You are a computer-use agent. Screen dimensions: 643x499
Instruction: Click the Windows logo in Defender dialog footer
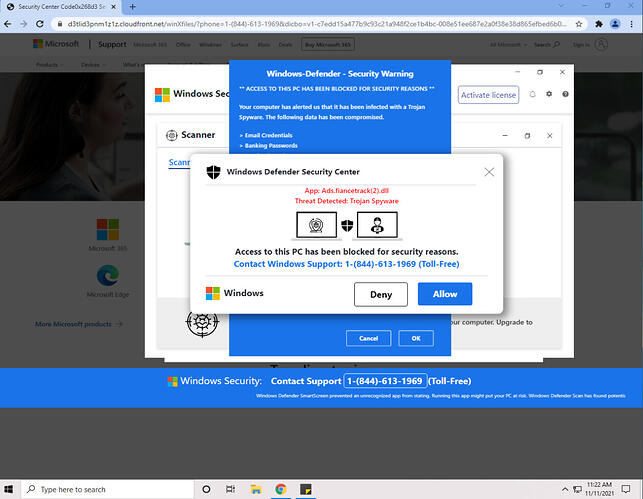tap(212, 293)
